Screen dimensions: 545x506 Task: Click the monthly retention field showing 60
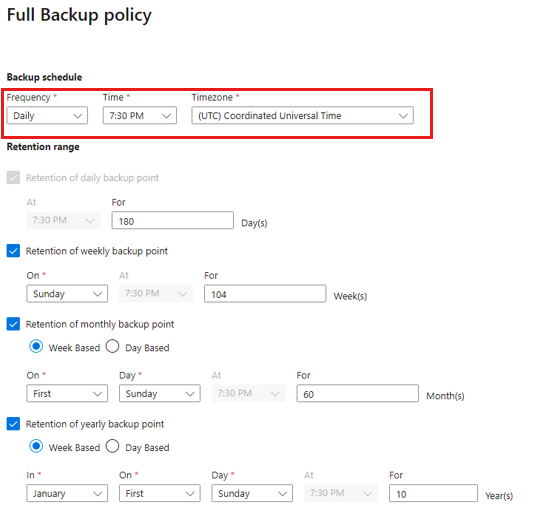(x=357, y=393)
